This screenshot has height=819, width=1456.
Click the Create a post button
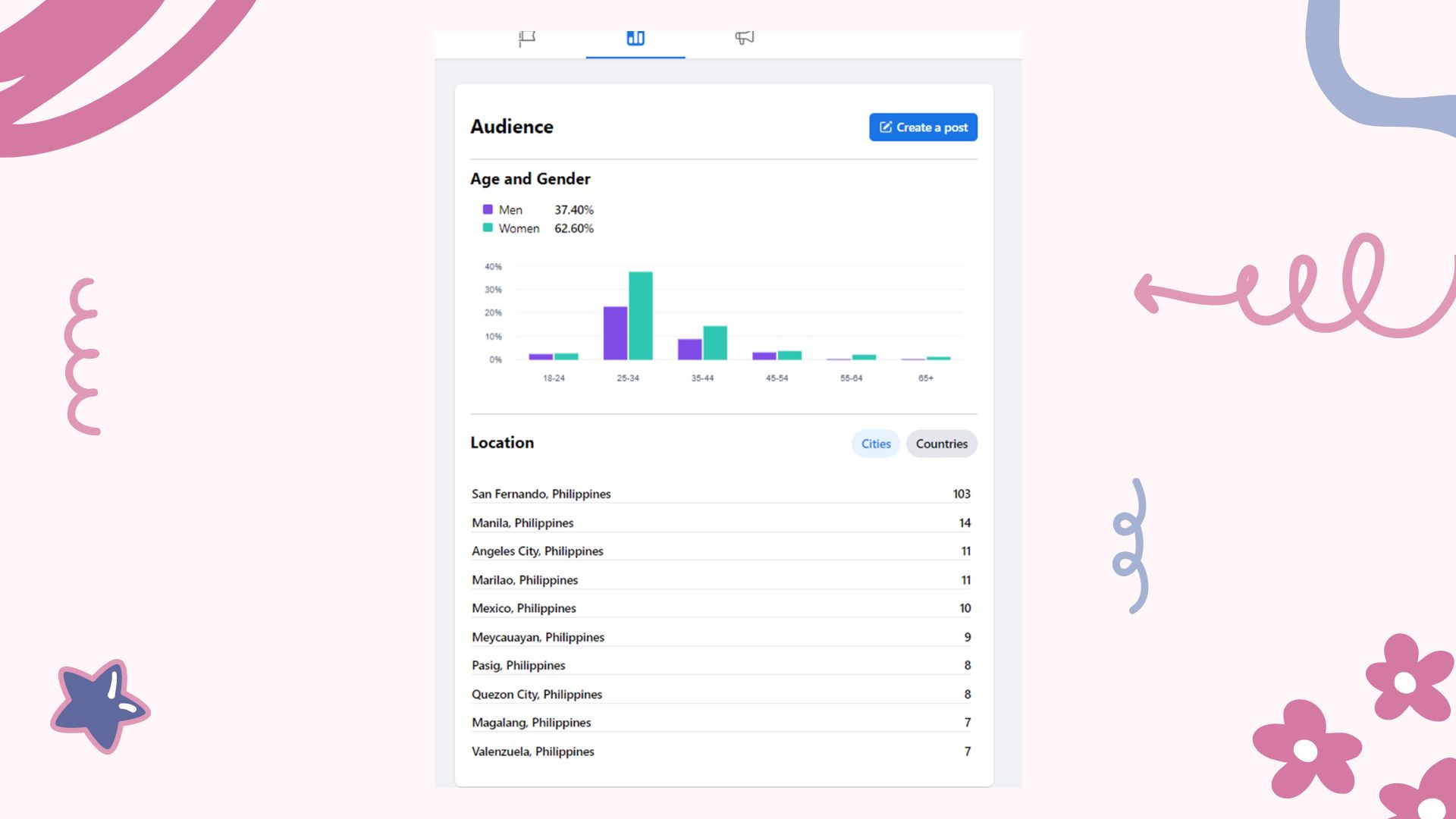(923, 127)
